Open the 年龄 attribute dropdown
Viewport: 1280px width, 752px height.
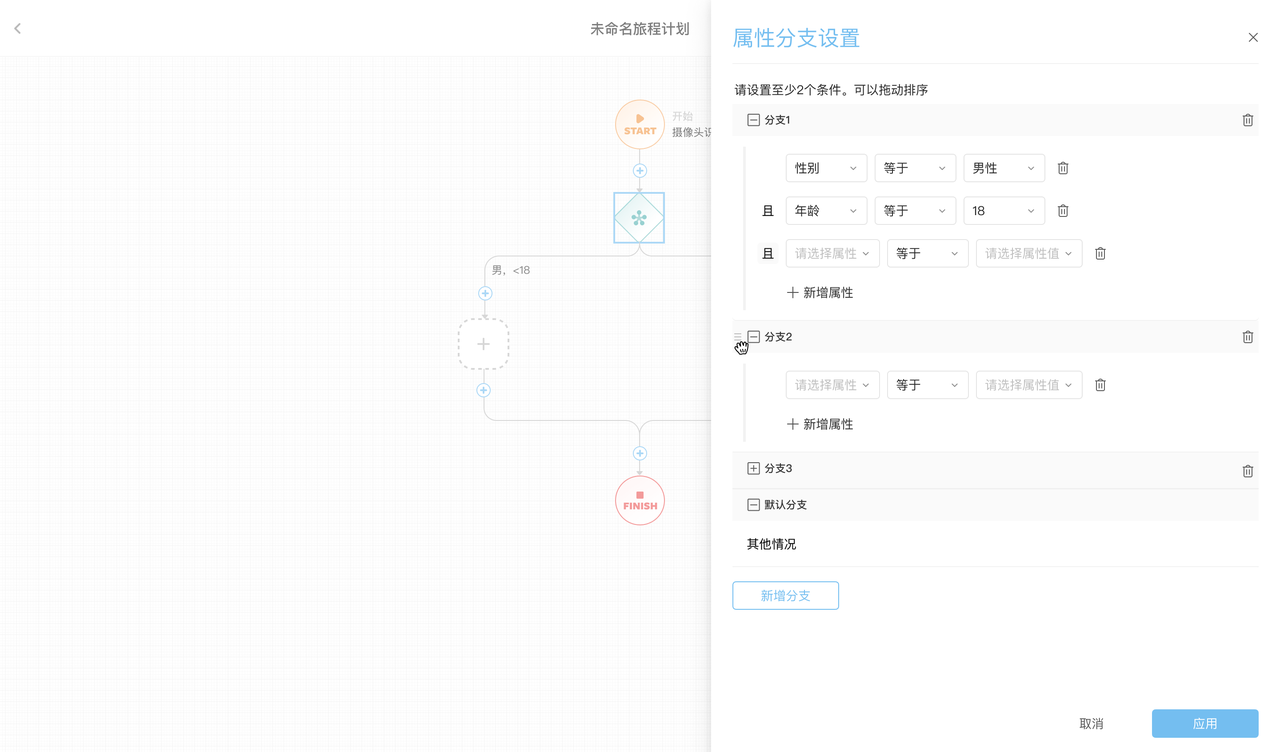coord(826,211)
